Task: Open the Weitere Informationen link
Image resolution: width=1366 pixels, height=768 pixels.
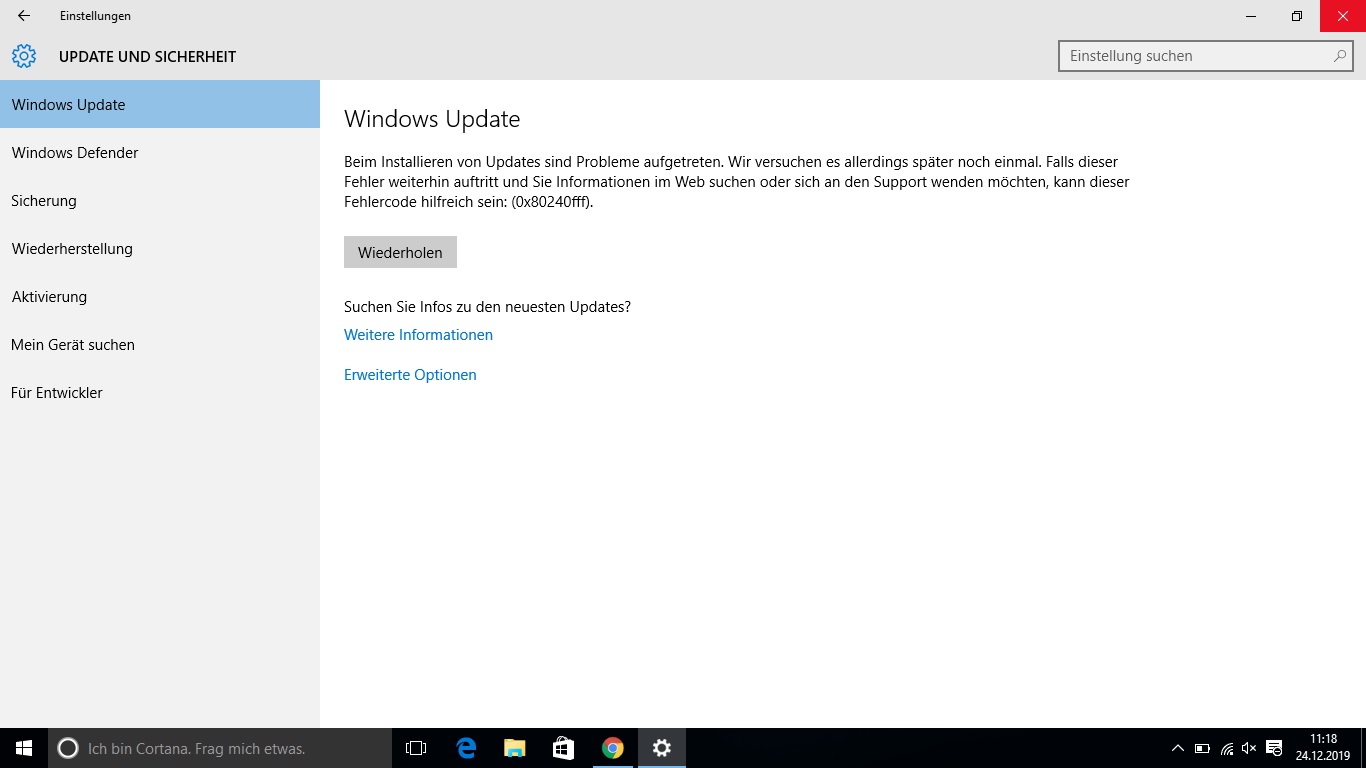Action: [x=418, y=335]
